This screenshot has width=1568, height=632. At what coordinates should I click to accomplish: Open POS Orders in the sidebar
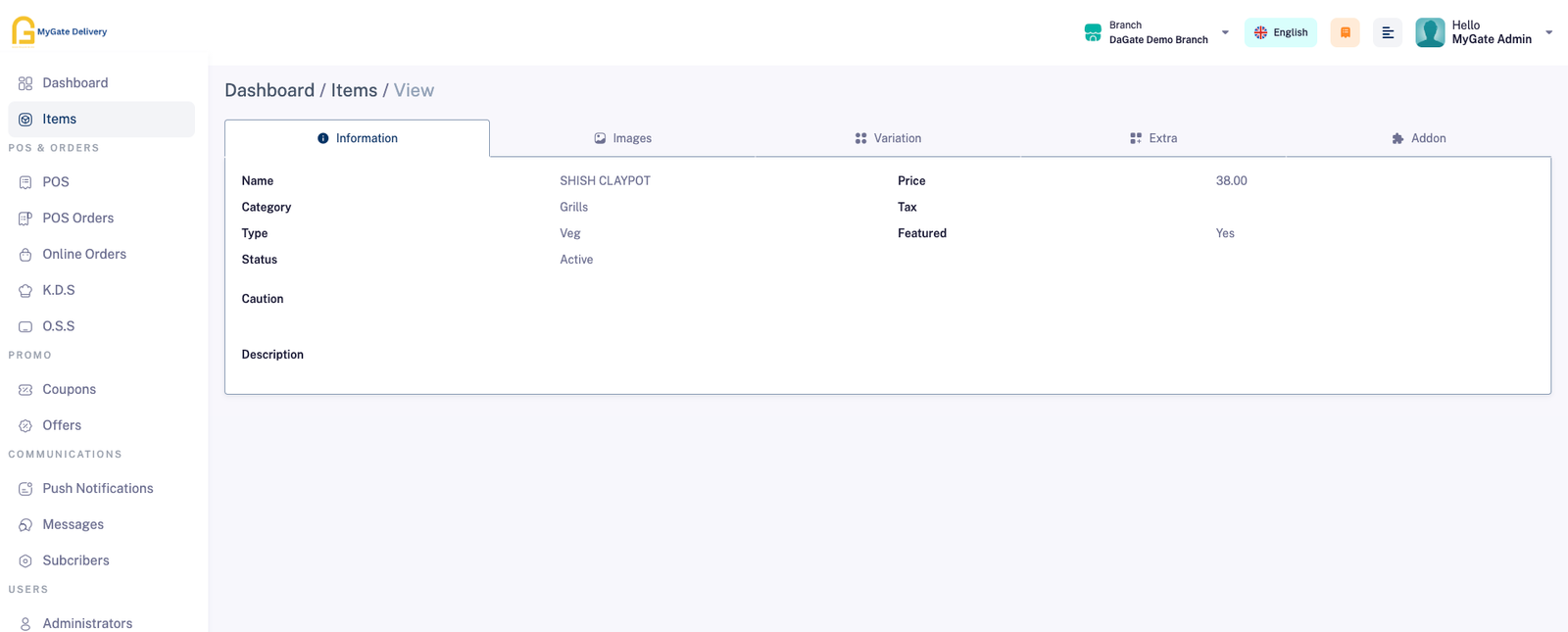click(77, 219)
